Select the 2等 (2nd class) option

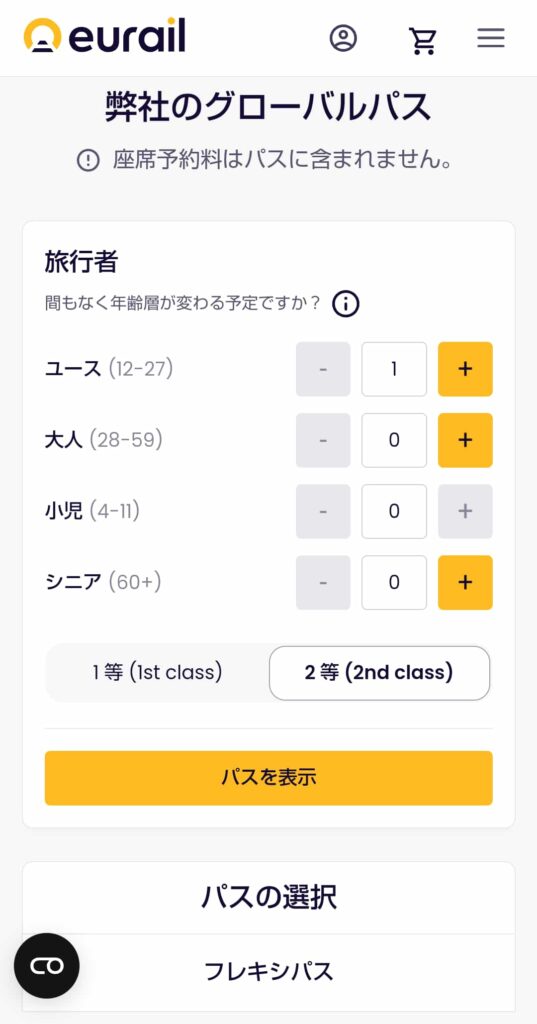380,673
